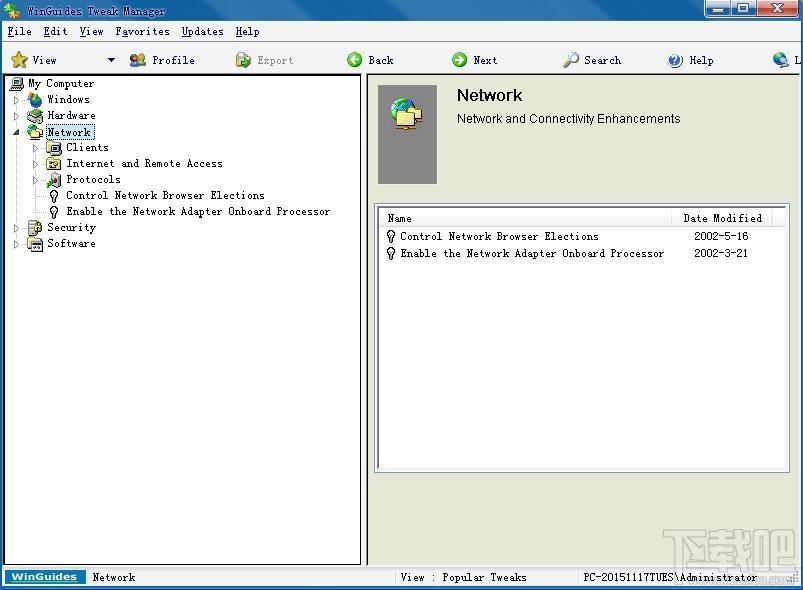The width and height of the screenshot is (803, 590).
Task: Expand the Windows tree node
Action: [x=16, y=100]
